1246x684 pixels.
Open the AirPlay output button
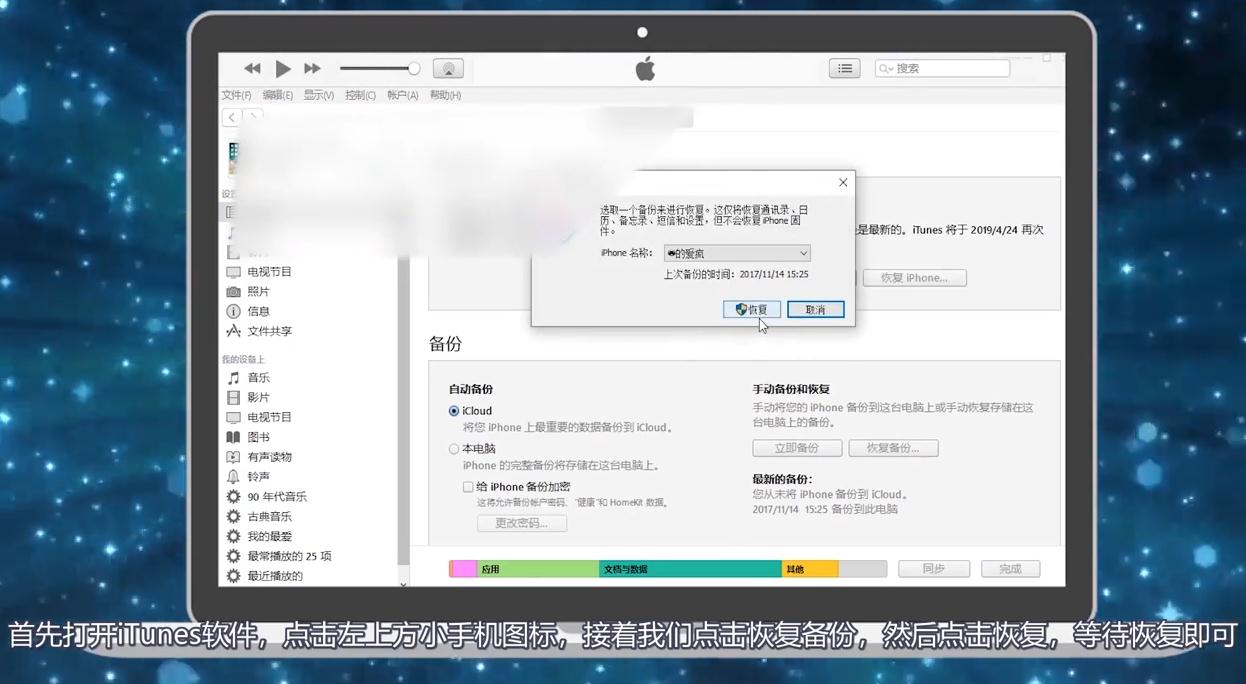(448, 69)
